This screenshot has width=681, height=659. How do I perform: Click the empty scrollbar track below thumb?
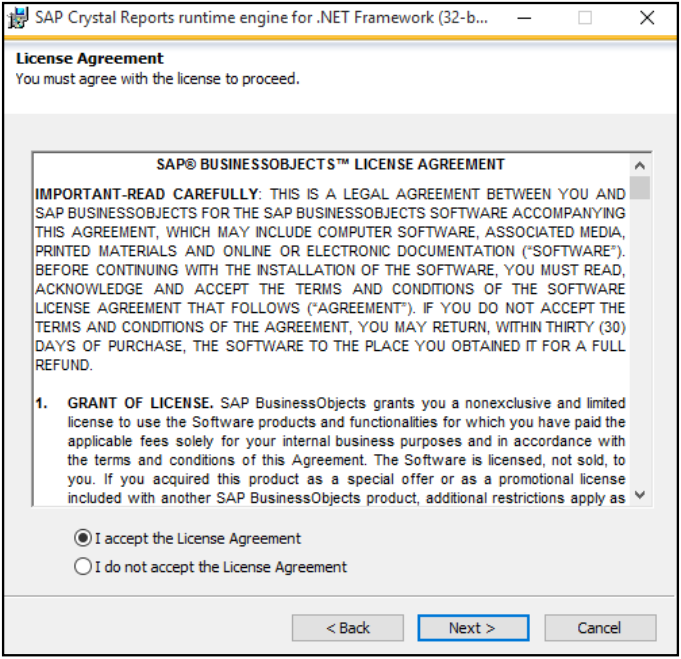point(640,350)
